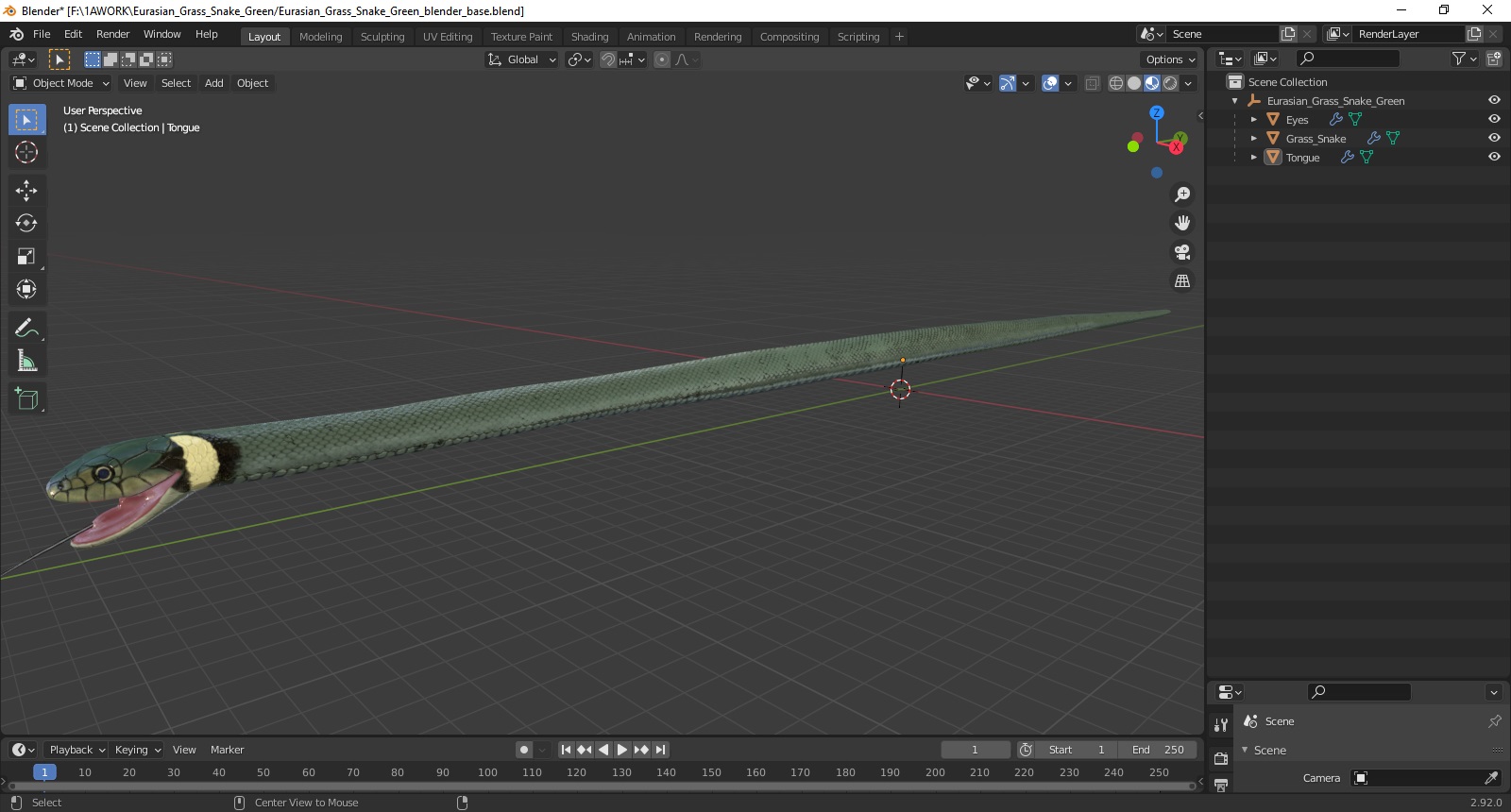Click the Z axis on navigation gizmo
The width and height of the screenshot is (1511, 812).
1157,112
